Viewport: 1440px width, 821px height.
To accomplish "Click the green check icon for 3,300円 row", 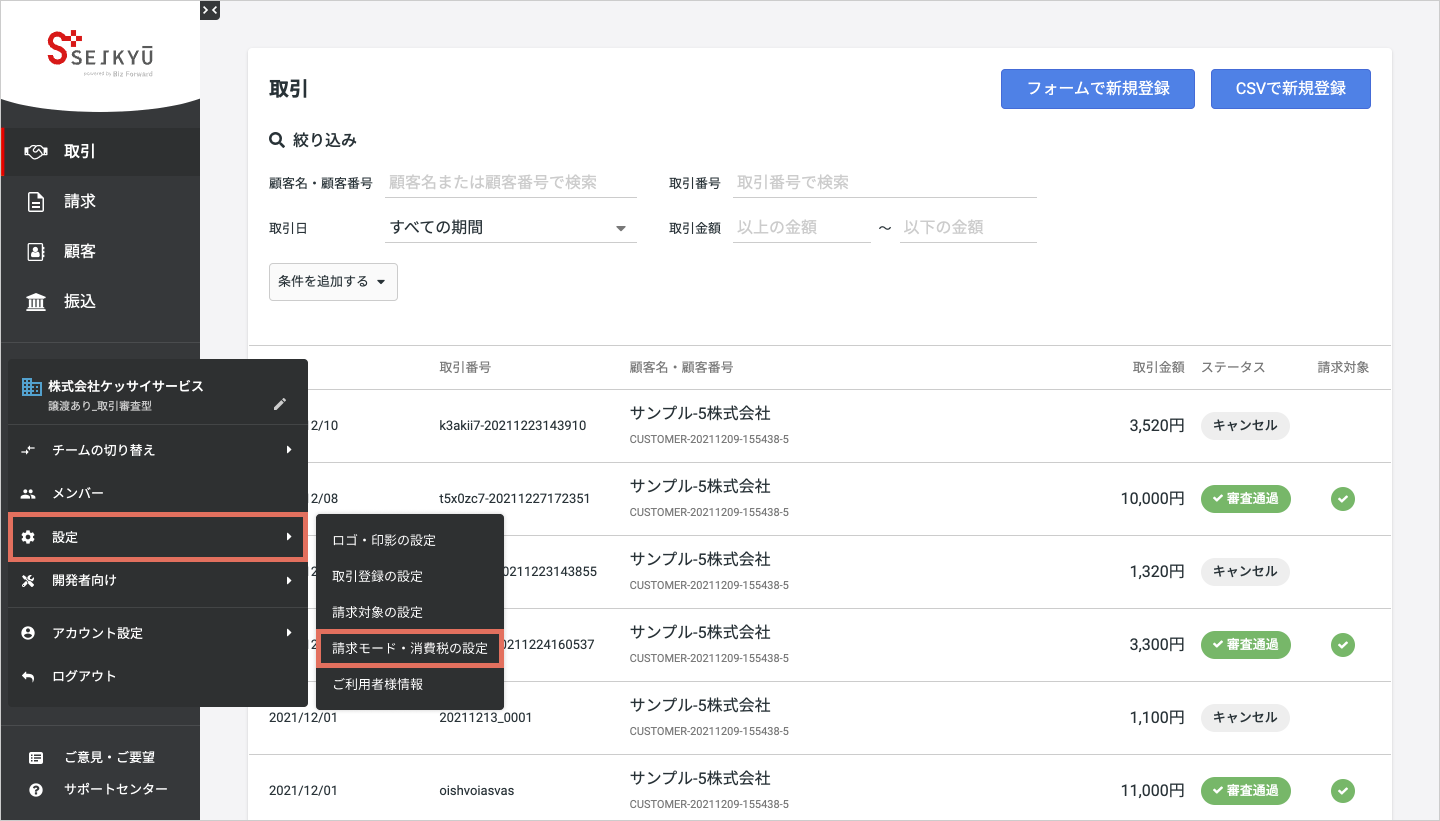I will [1343, 644].
